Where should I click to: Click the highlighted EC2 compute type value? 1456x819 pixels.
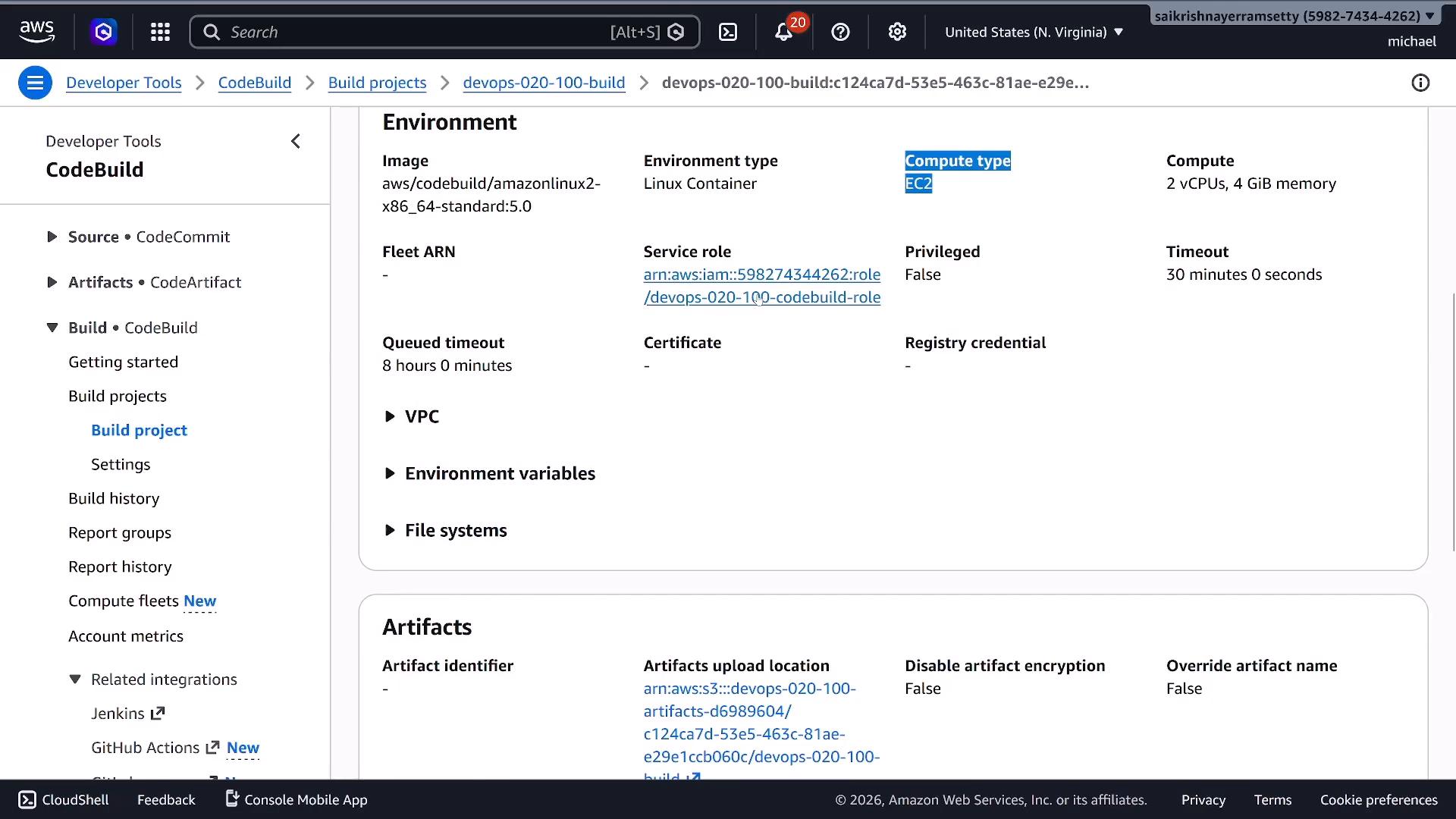[x=918, y=184]
